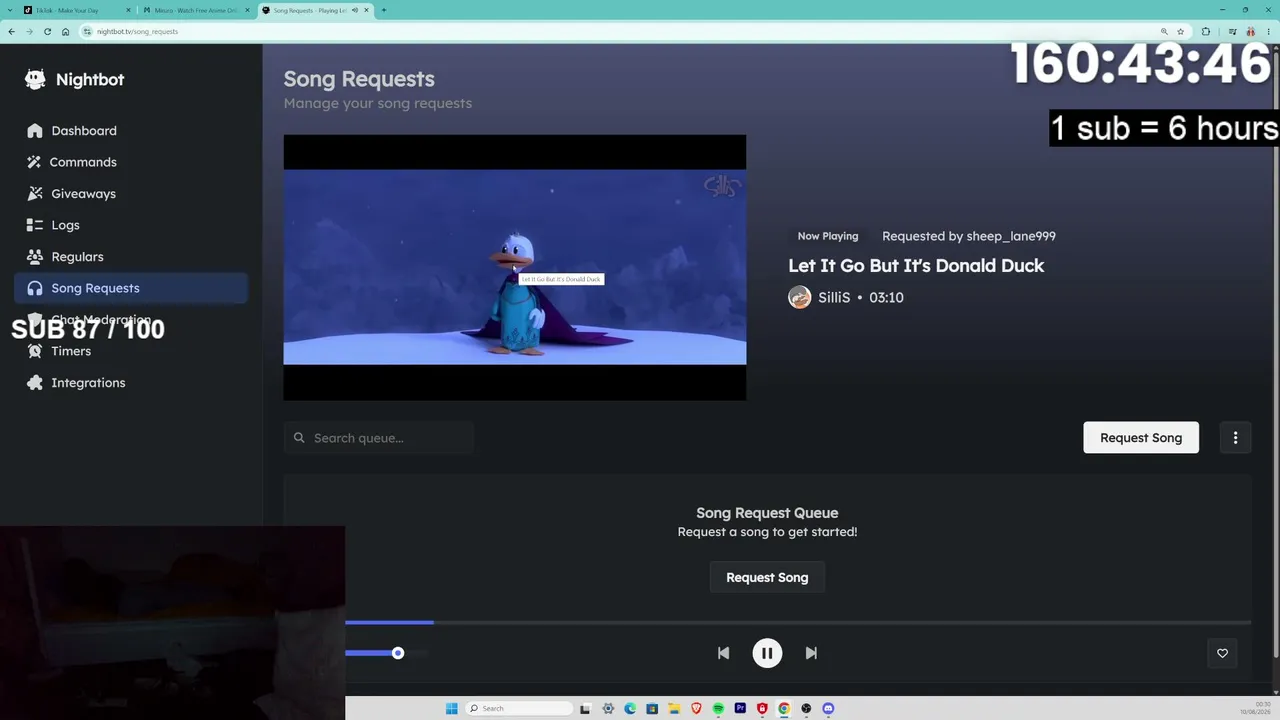Screen dimensions: 1280x720
Task: Select Song Requests in the sidebar
Action: coord(131,288)
